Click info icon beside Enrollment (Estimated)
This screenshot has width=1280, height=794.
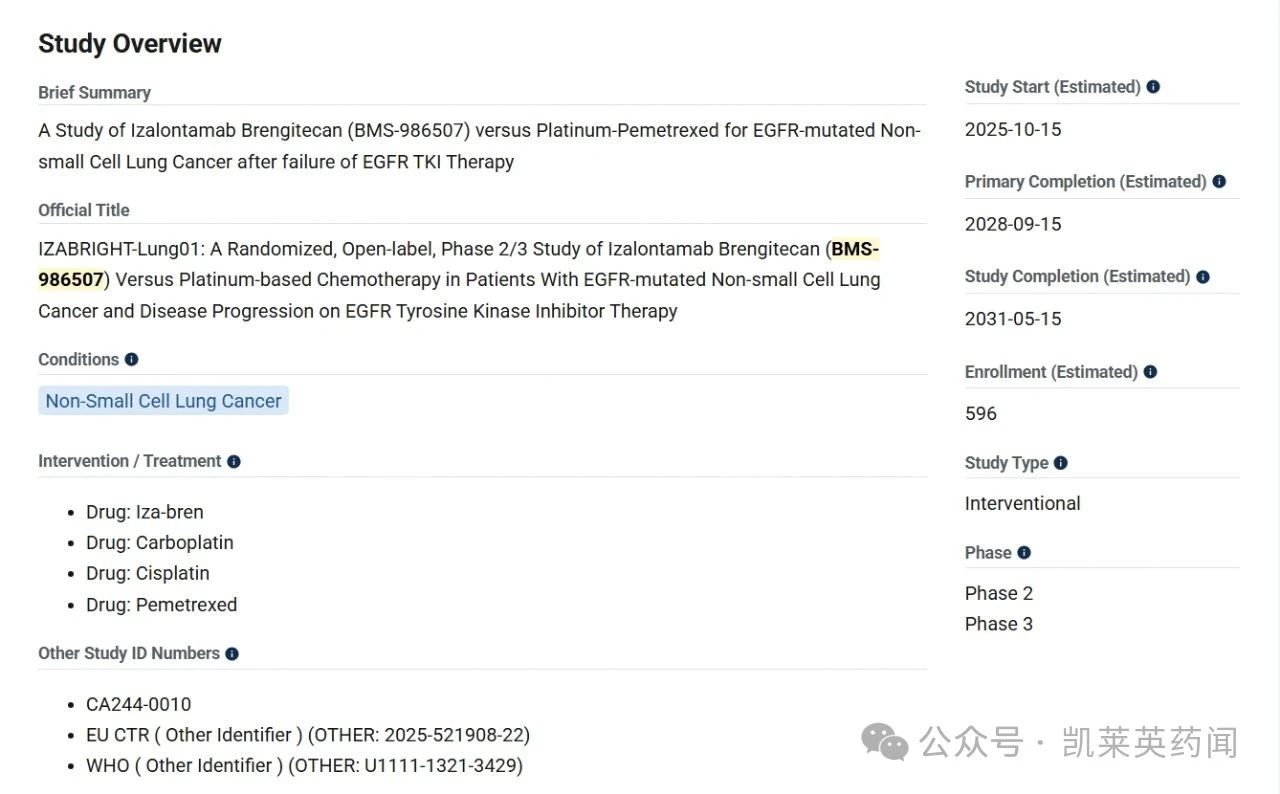tap(1150, 372)
